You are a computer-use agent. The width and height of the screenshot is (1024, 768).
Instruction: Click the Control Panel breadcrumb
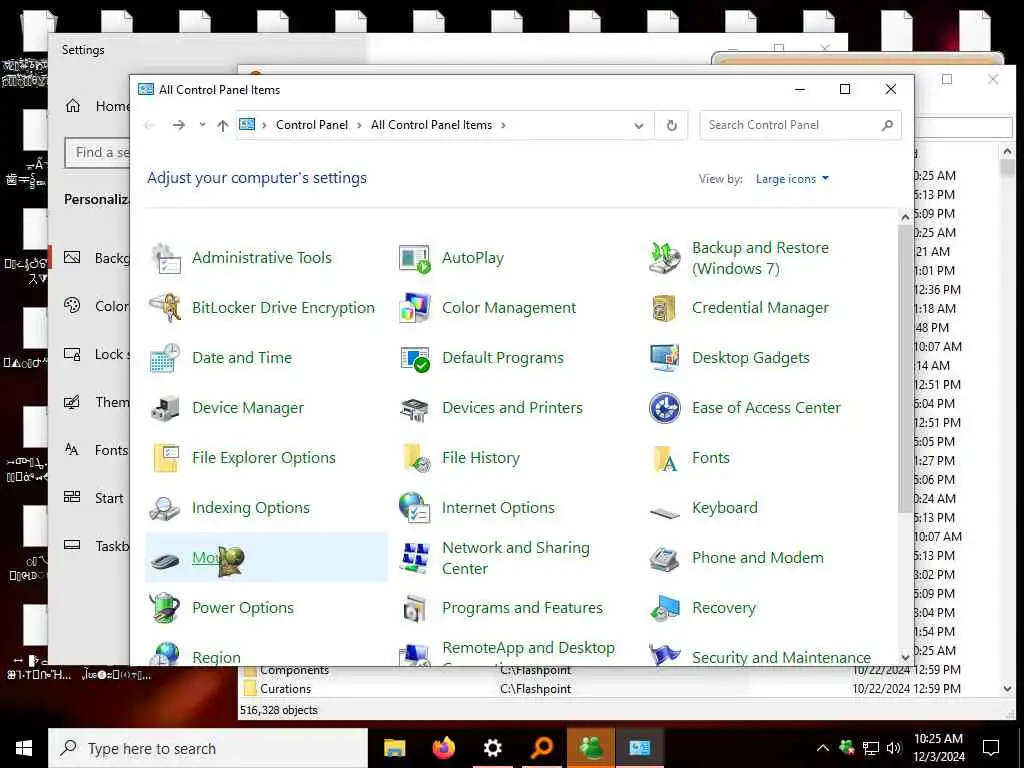(312, 125)
